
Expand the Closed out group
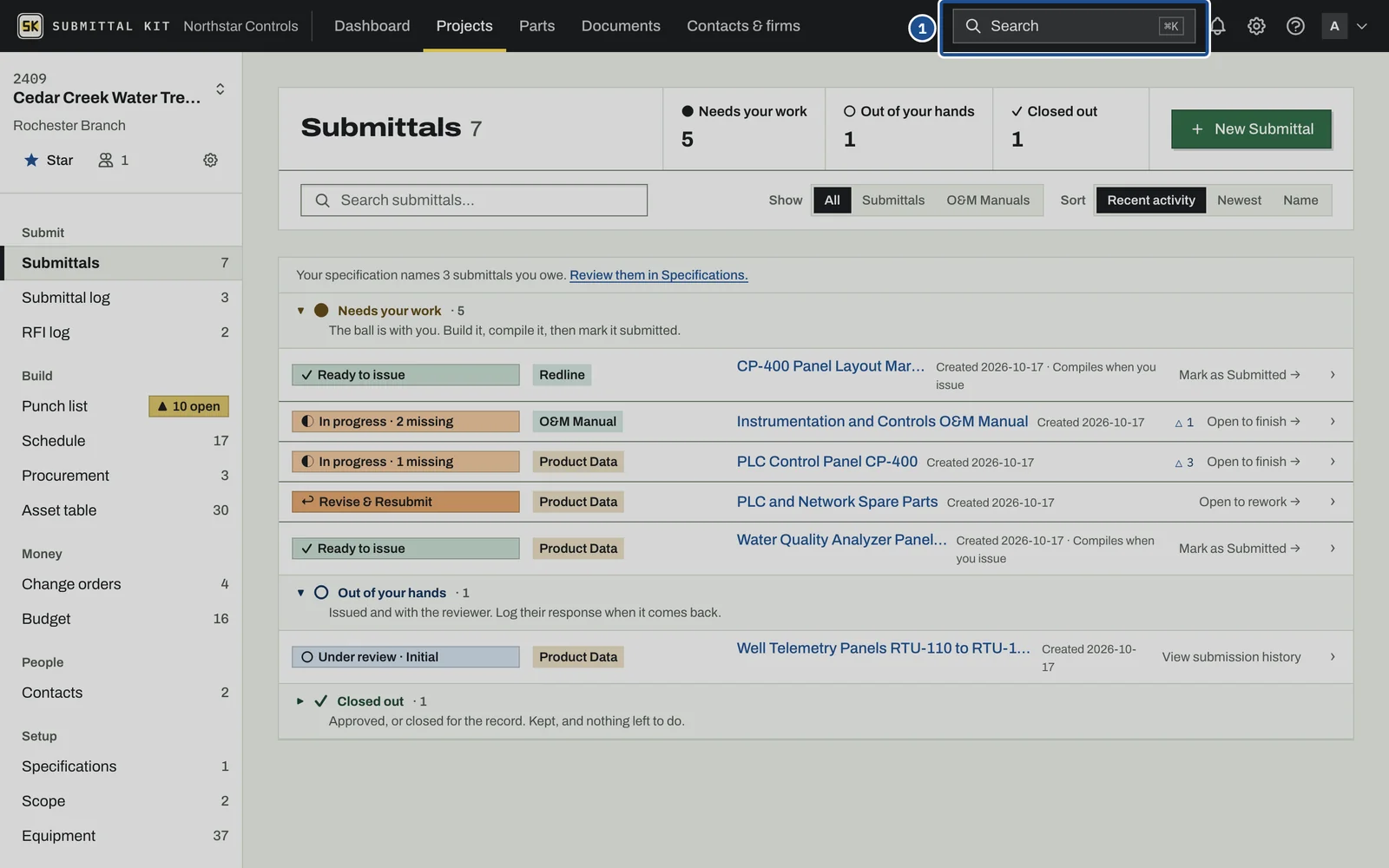click(300, 701)
